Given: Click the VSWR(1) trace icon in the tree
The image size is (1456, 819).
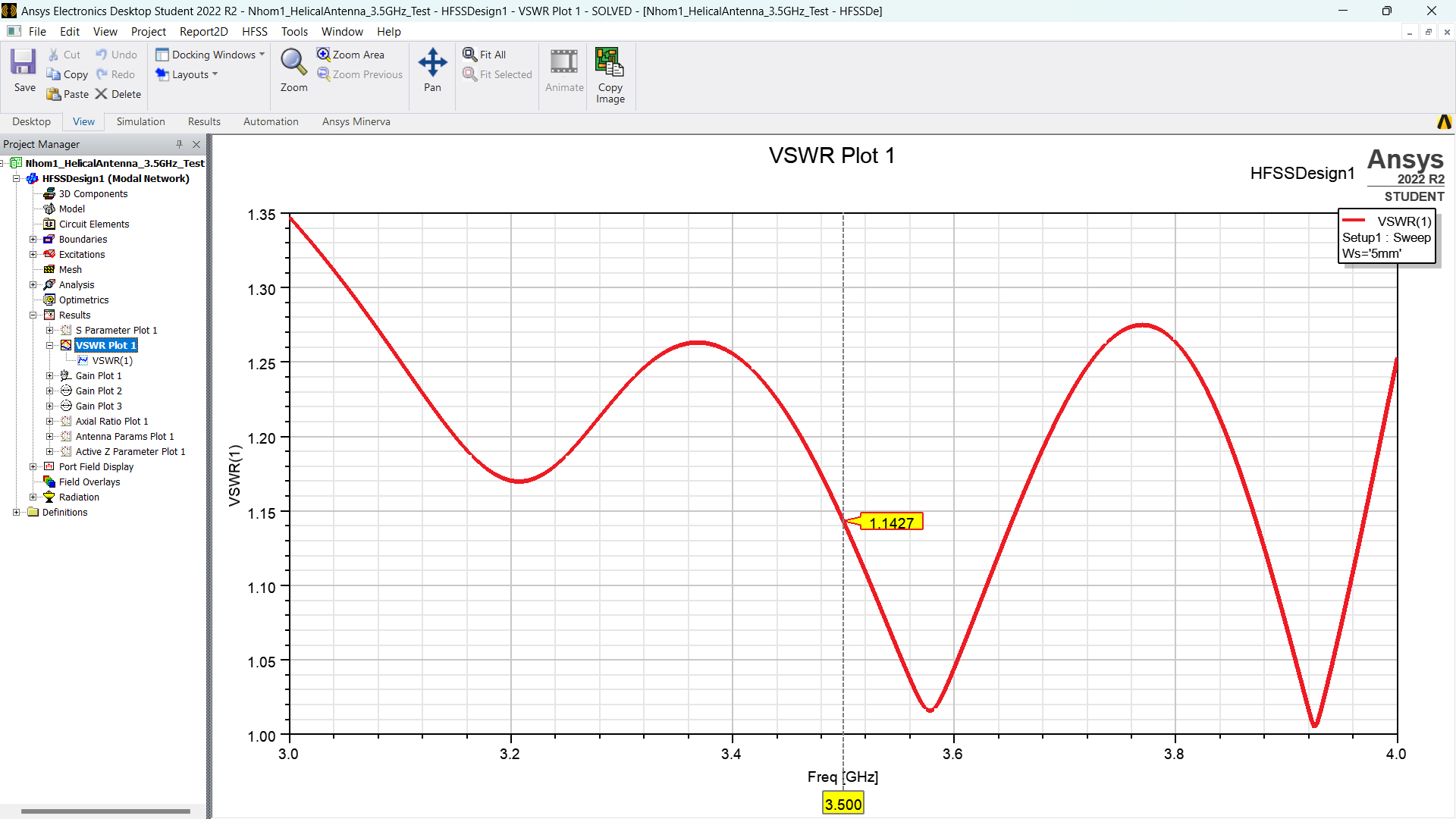Looking at the screenshot, I should tap(83, 360).
